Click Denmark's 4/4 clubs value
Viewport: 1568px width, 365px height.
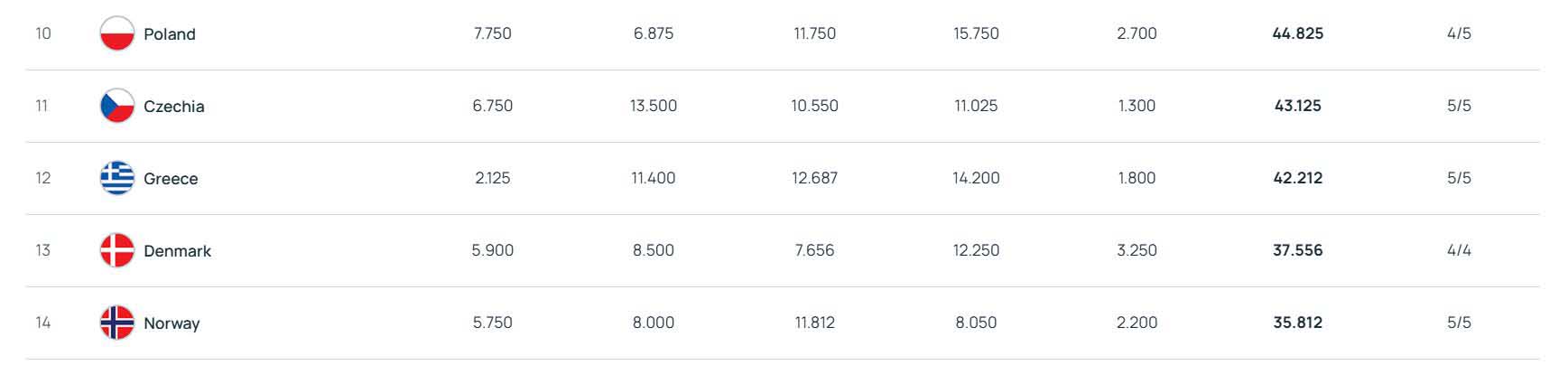(1459, 250)
